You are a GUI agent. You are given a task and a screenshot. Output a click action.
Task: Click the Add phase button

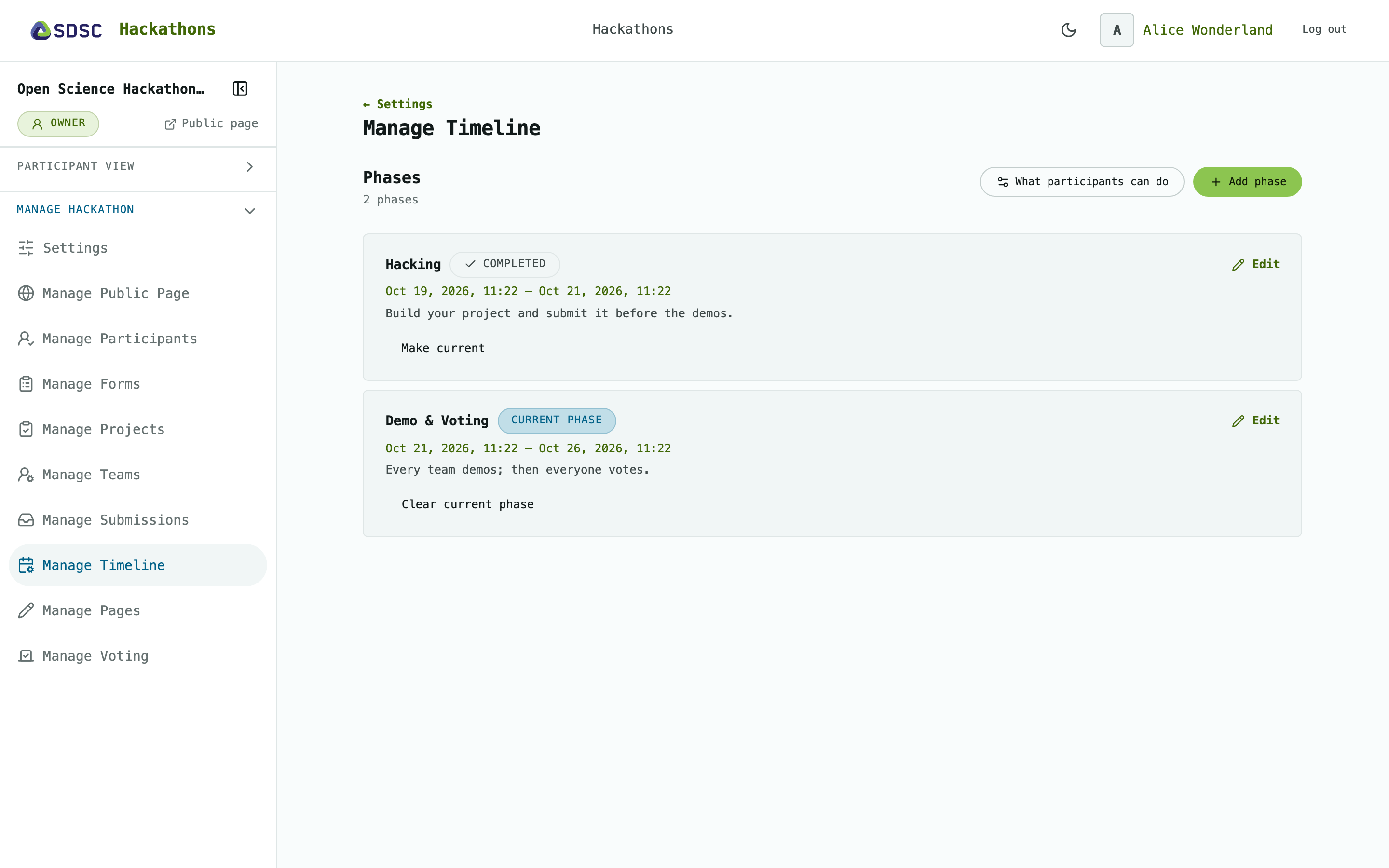pos(1247,182)
